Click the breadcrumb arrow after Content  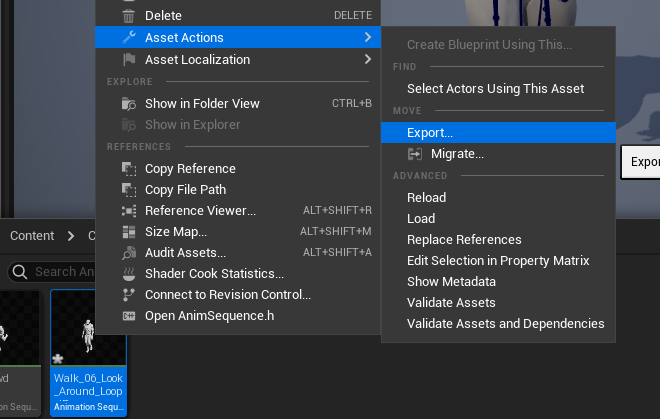click(71, 236)
